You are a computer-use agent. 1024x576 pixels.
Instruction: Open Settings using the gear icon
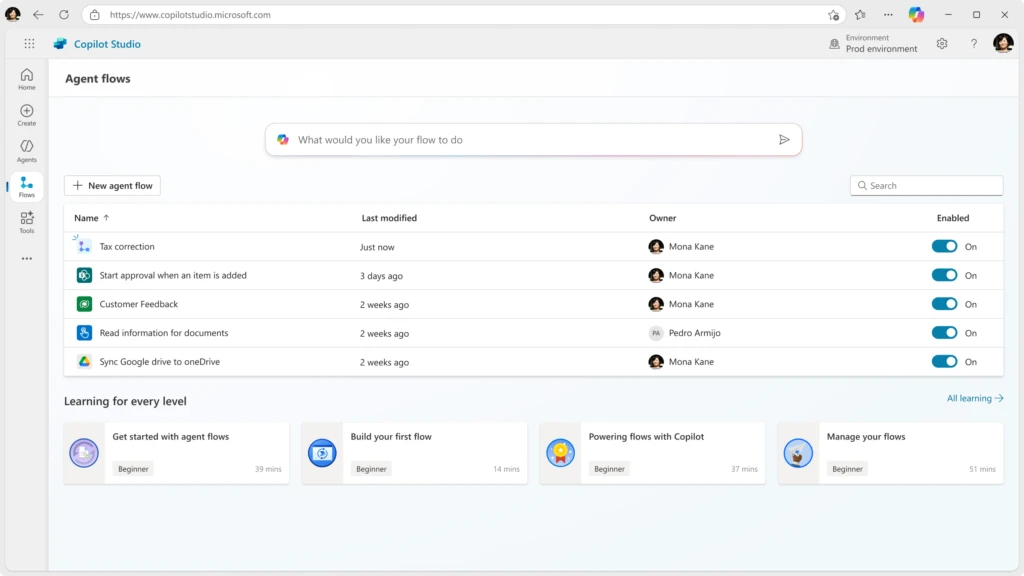941,43
